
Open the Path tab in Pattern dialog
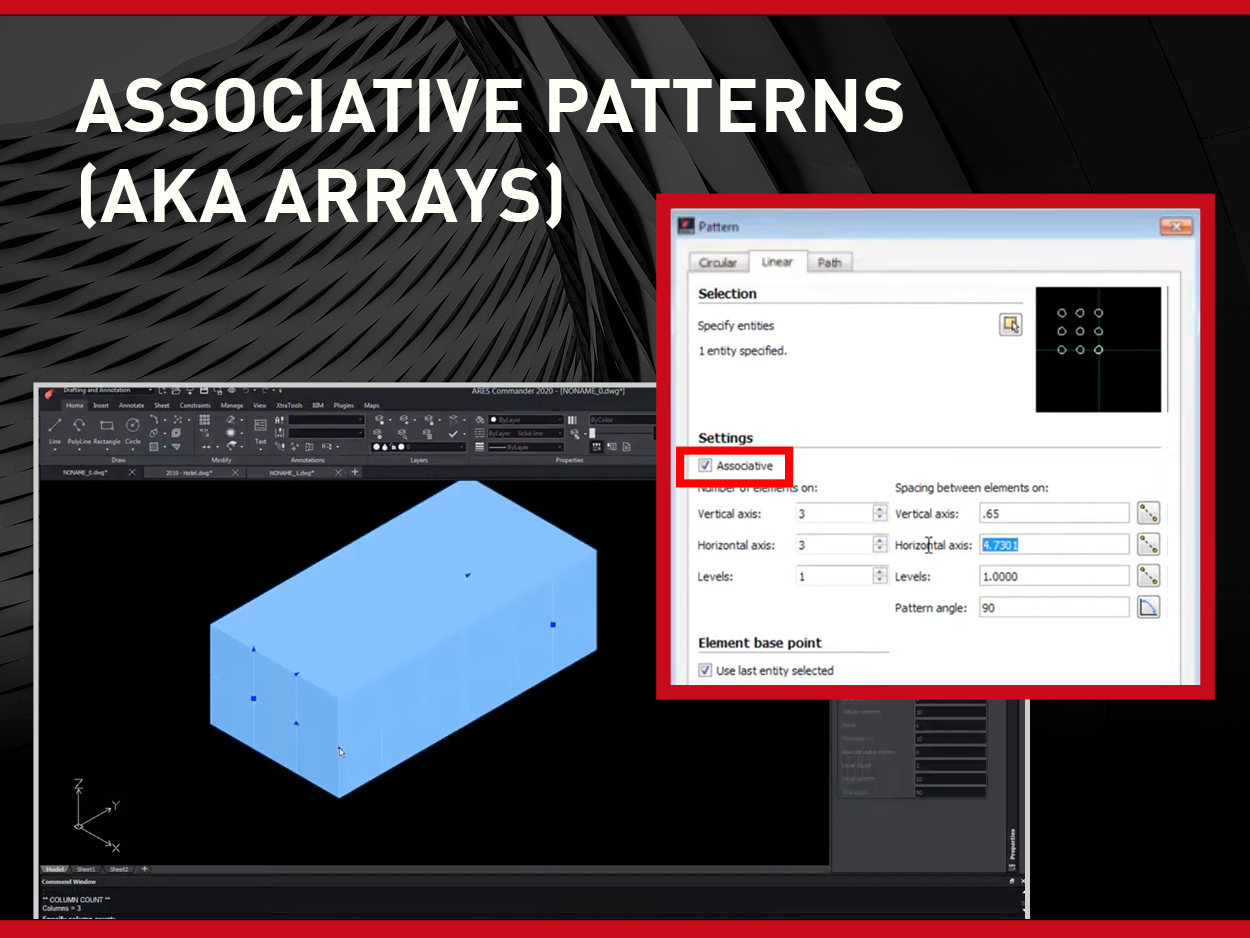click(829, 263)
